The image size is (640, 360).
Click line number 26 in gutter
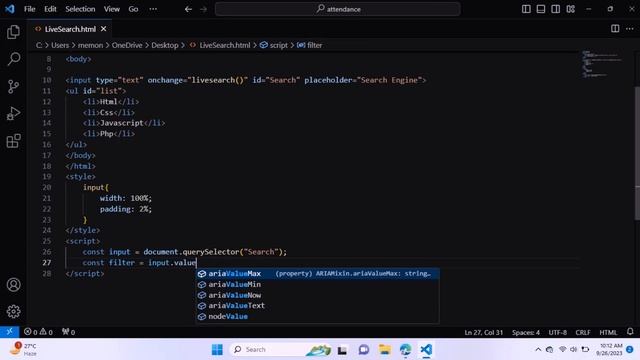(47, 252)
